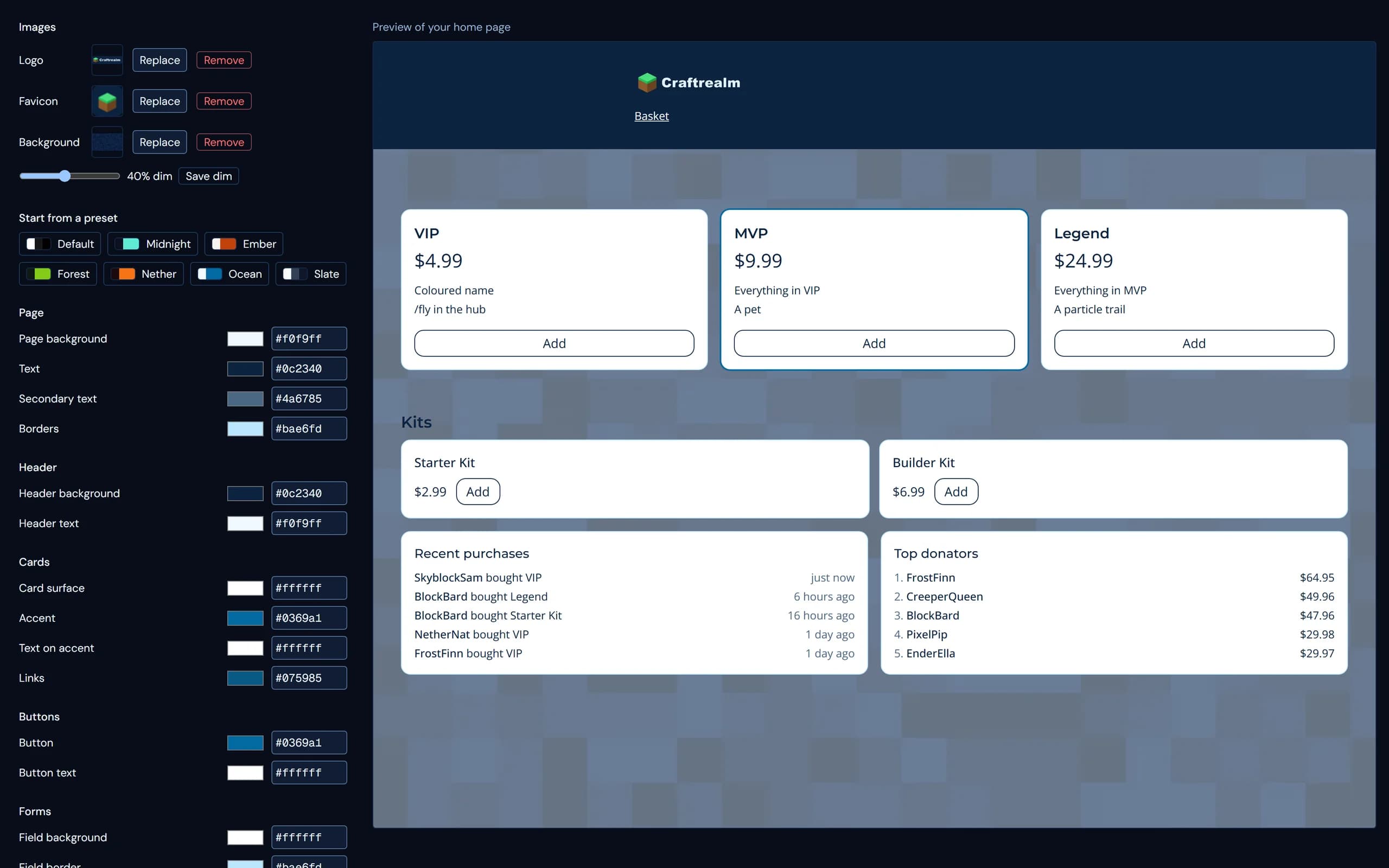
Task: Click the Background image thumbnail
Action: tap(107, 142)
